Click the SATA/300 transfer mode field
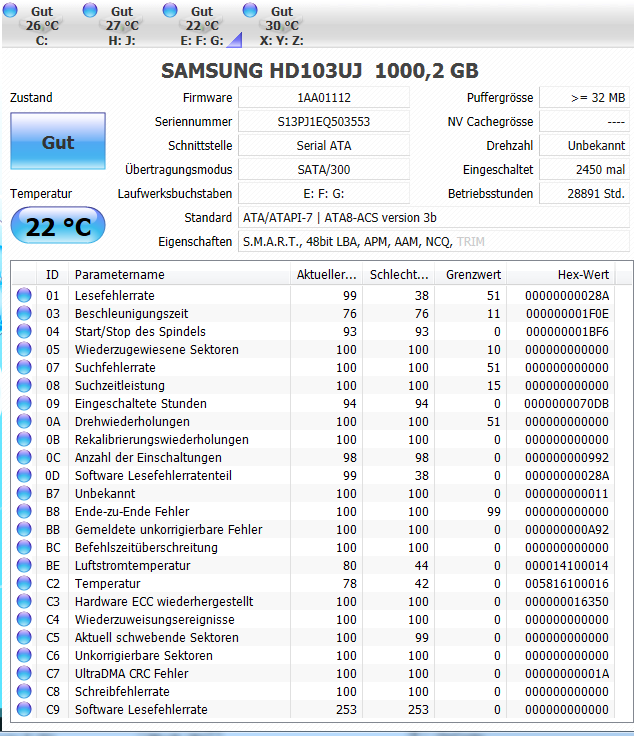 point(324,169)
